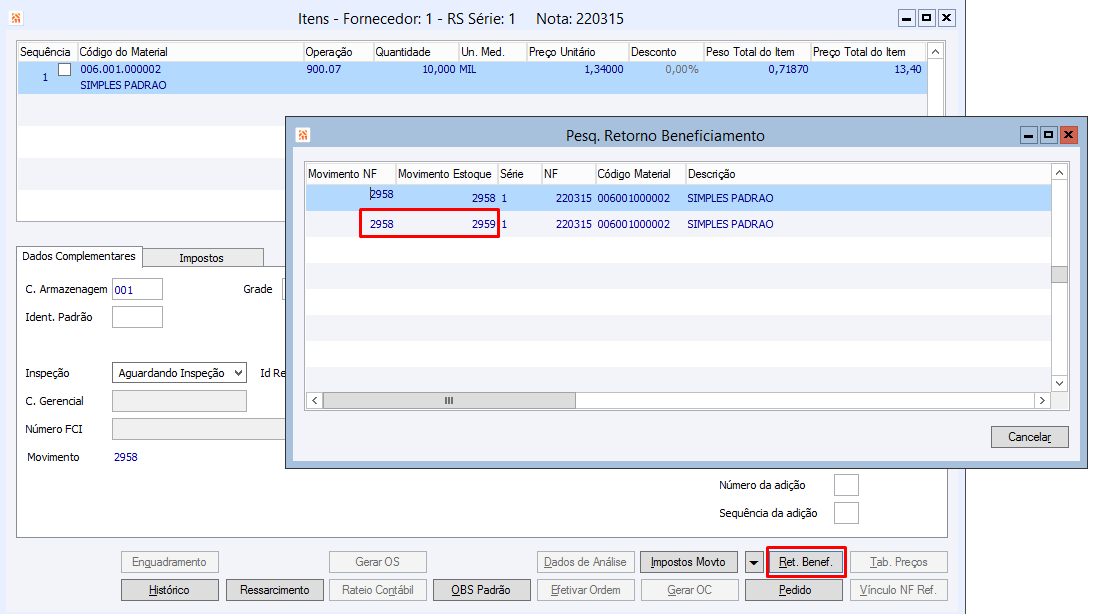Minimize the Pesq. Retorno Beneficiamento dialog
Screen dimensions: 1096x614
point(1028,135)
